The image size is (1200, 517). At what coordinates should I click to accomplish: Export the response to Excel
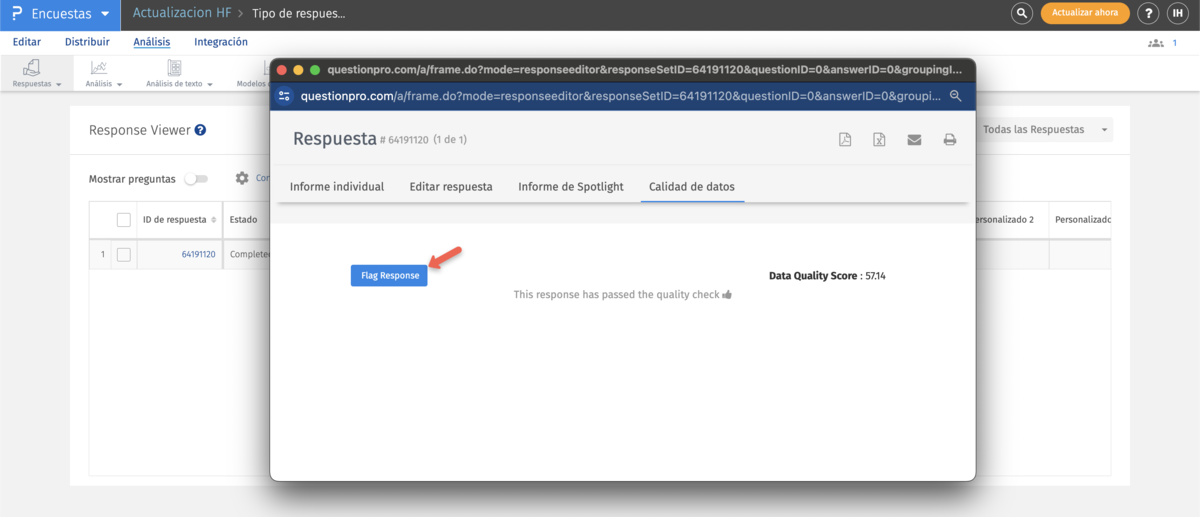tap(879, 140)
